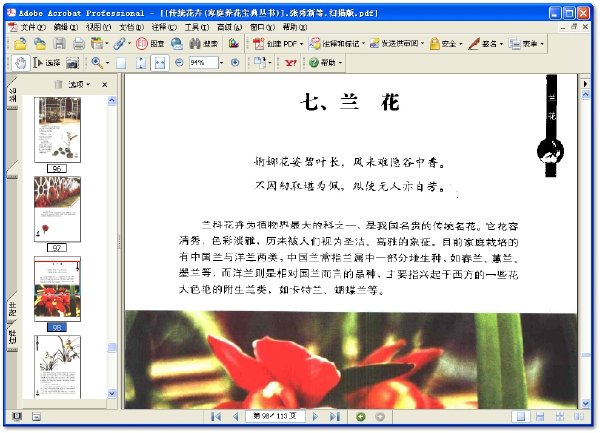Open the 工具 Tools menu
Viewport: 600px width, 433px height.
[197, 28]
